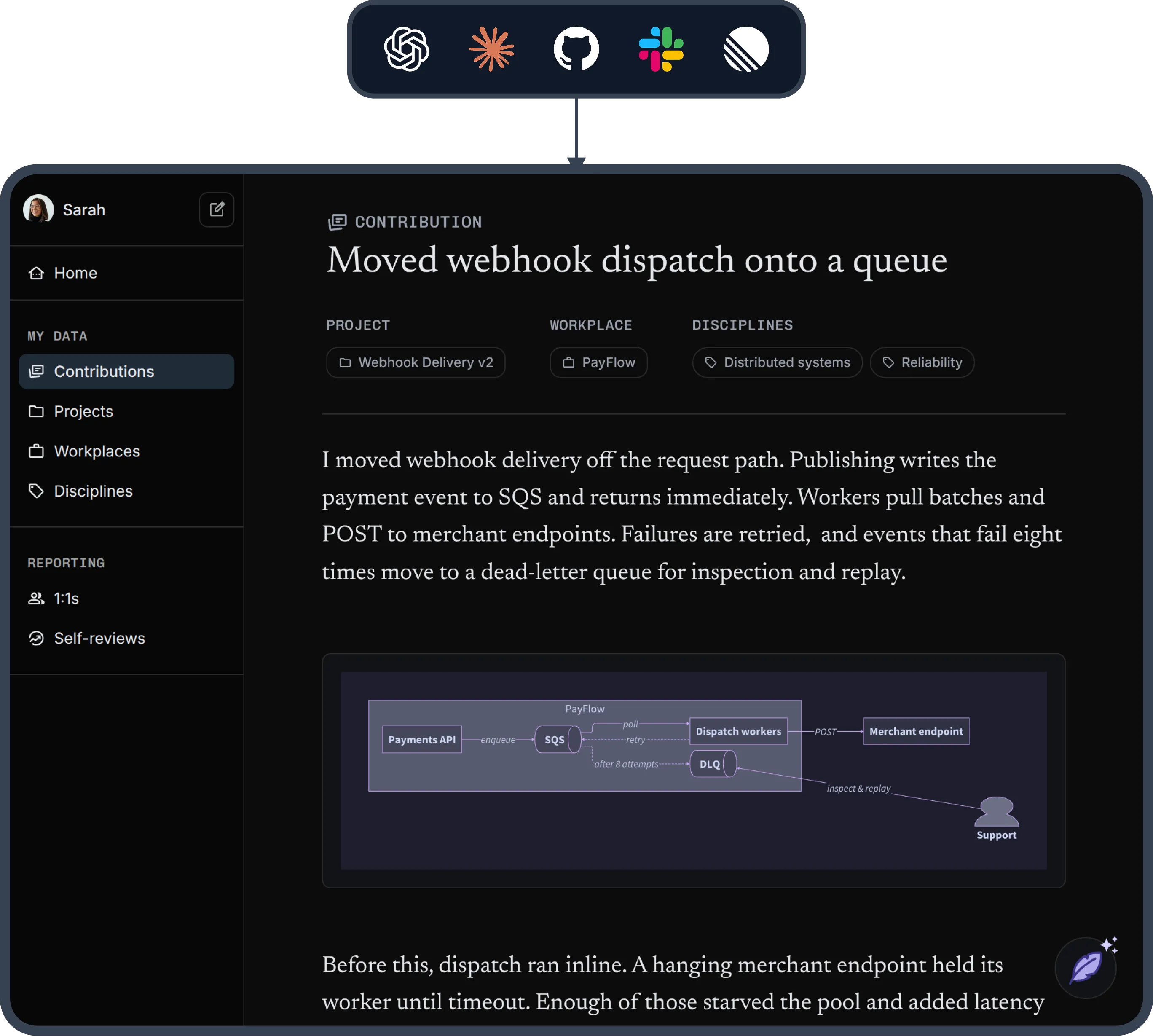This screenshot has width=1153, height=1036.
Task: Click tag icon in Distributed systems chip
Action: click(711, 362)
